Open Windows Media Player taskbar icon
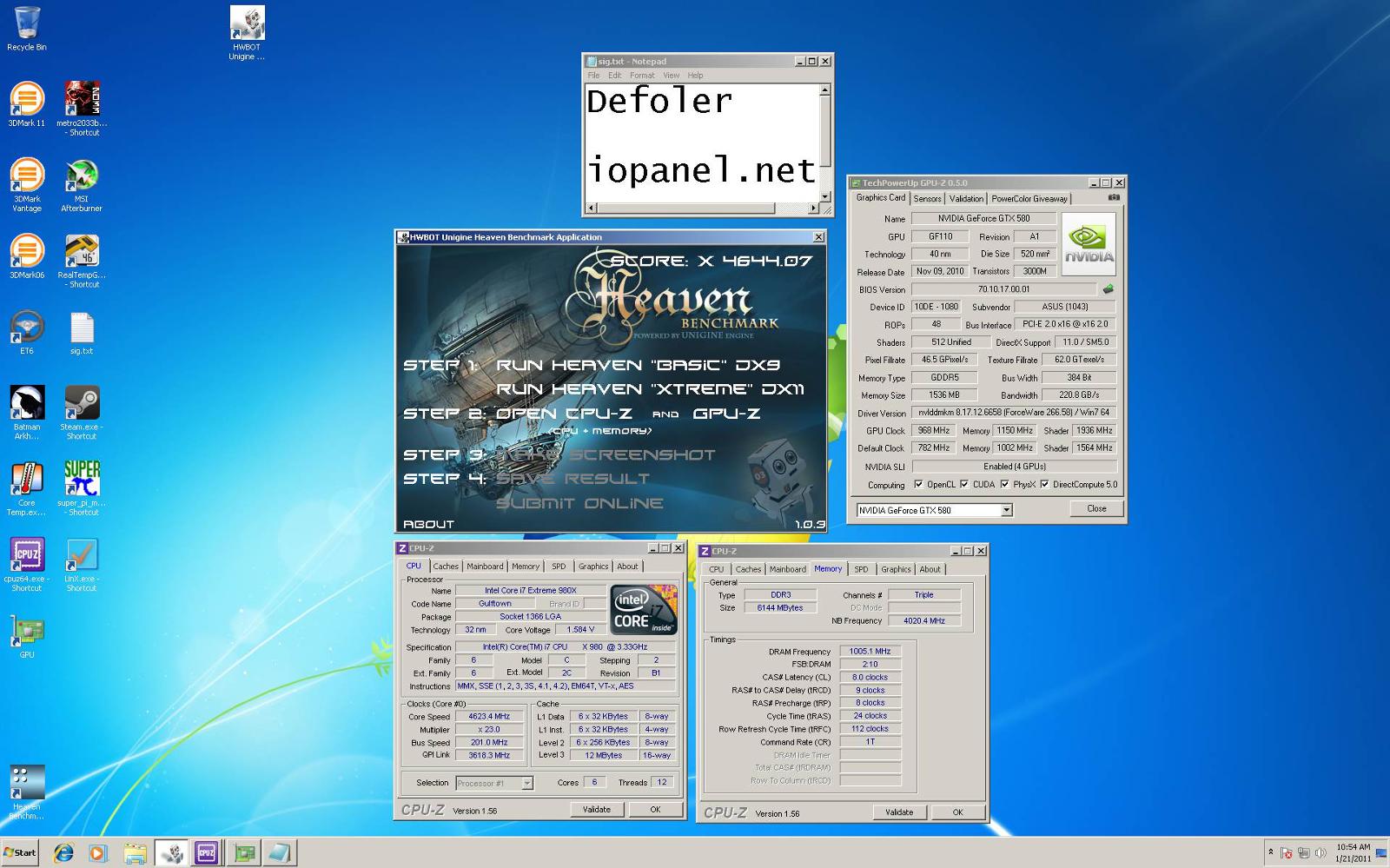1390x868 pixels. coord(97,853)
